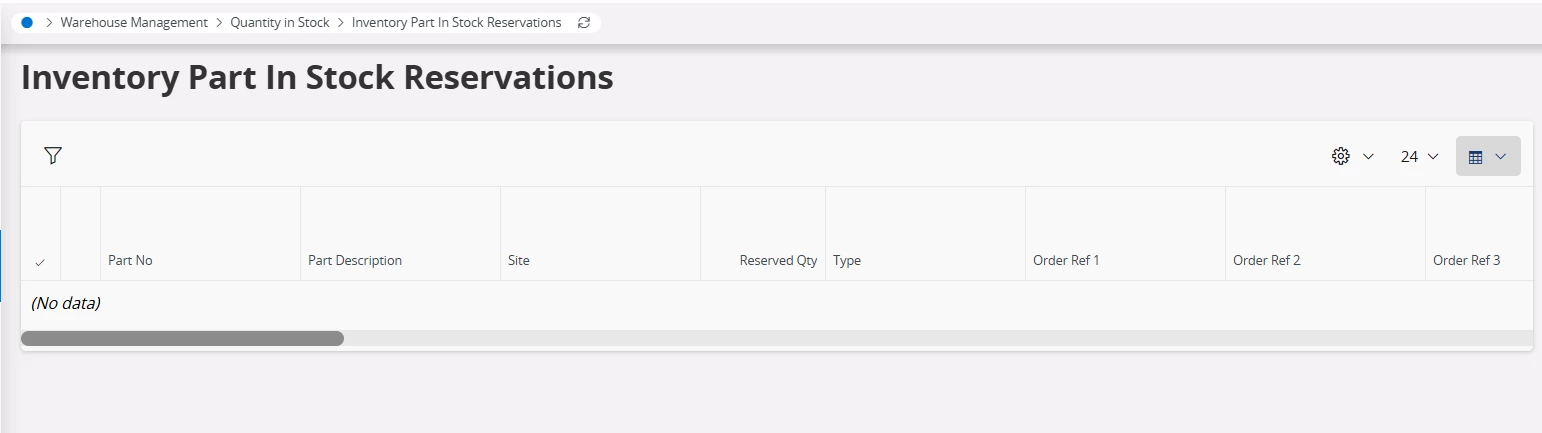This screenshot has height=433, width=1542.
Task: Click Inventory Part In Stock Reservations breadcrumb
Action: 456,22
